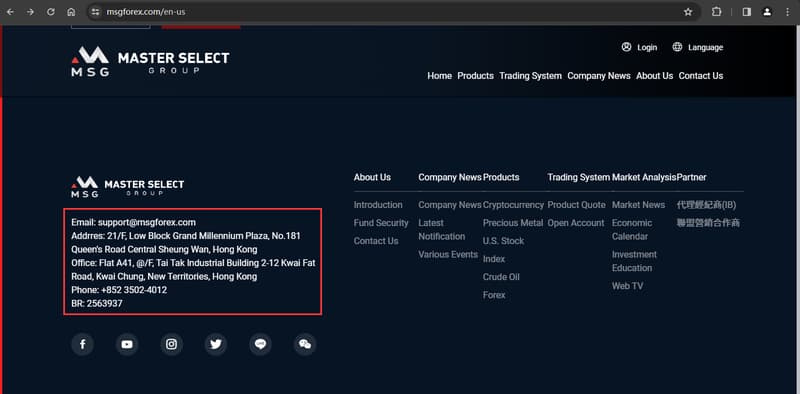
Task: Open the Language selector
Action: coord(697,47)
